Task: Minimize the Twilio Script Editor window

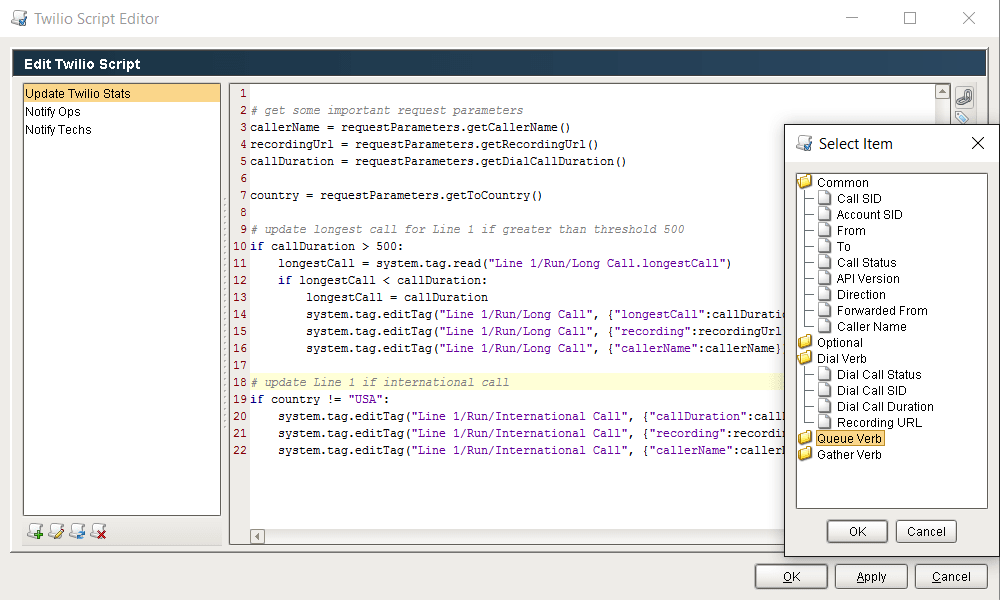Action: click(851, 18)
